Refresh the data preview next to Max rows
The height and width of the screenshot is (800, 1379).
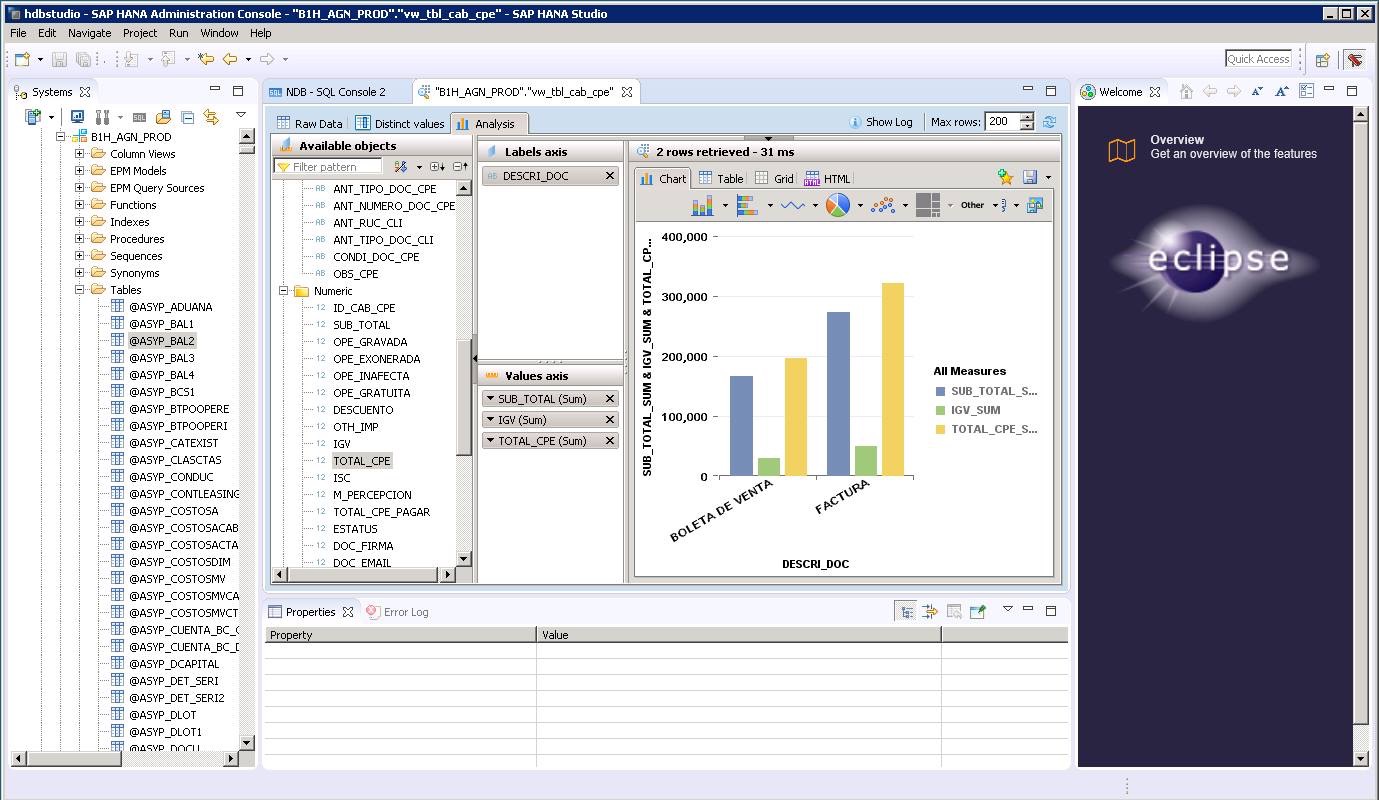tap(1050, 122)
